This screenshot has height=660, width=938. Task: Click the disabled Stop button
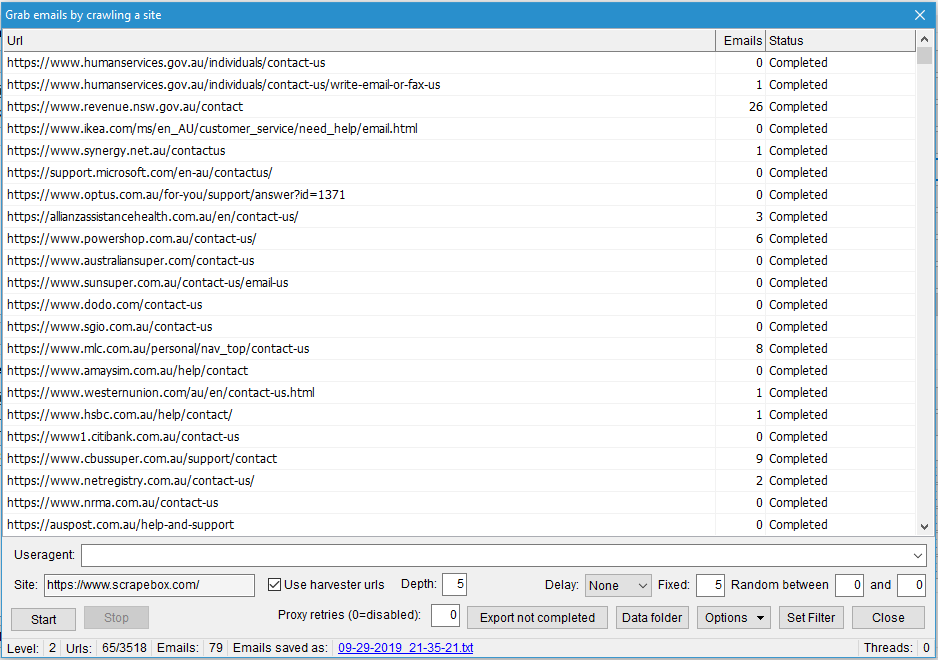(x=116, y=618)
